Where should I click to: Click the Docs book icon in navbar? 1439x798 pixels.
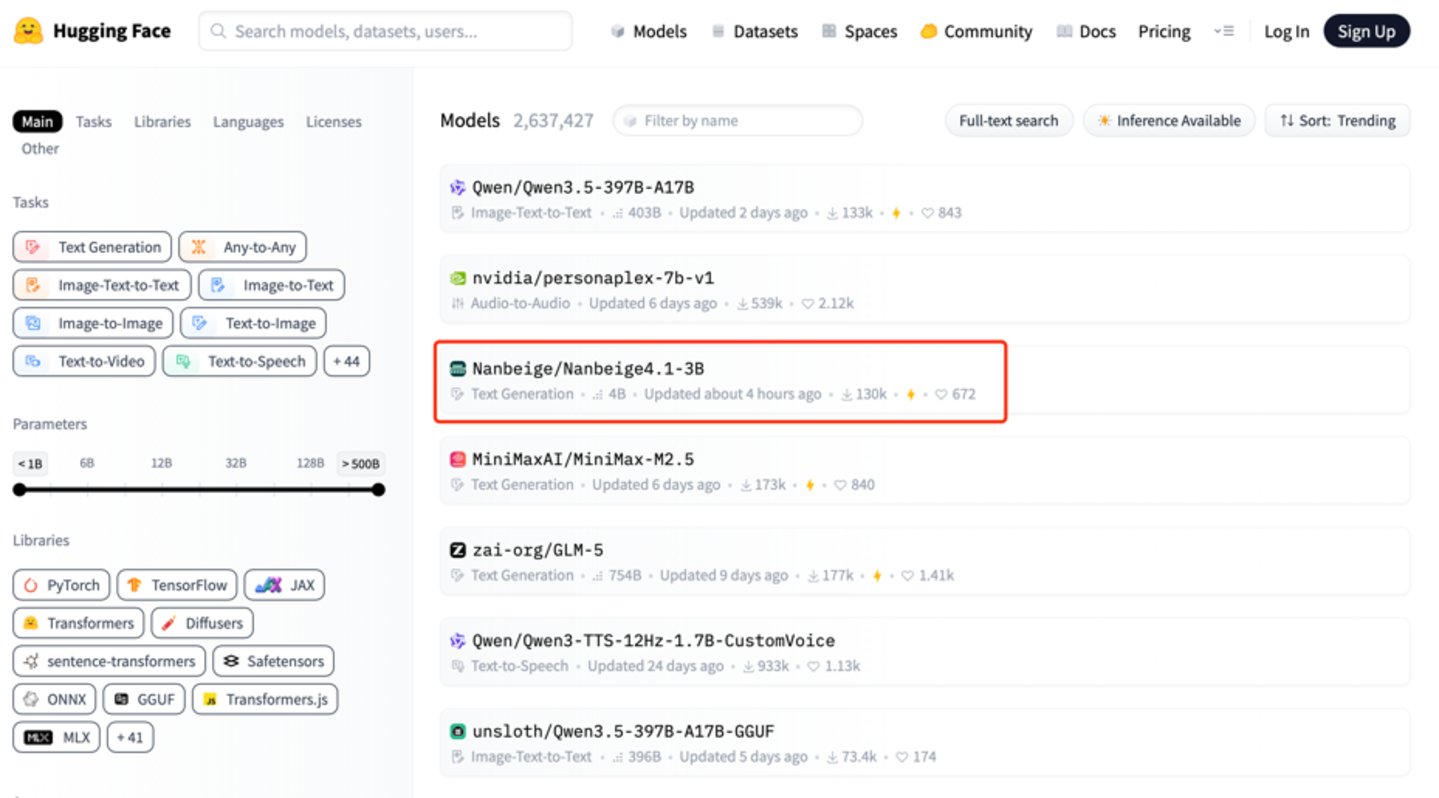coord(1065,32)
